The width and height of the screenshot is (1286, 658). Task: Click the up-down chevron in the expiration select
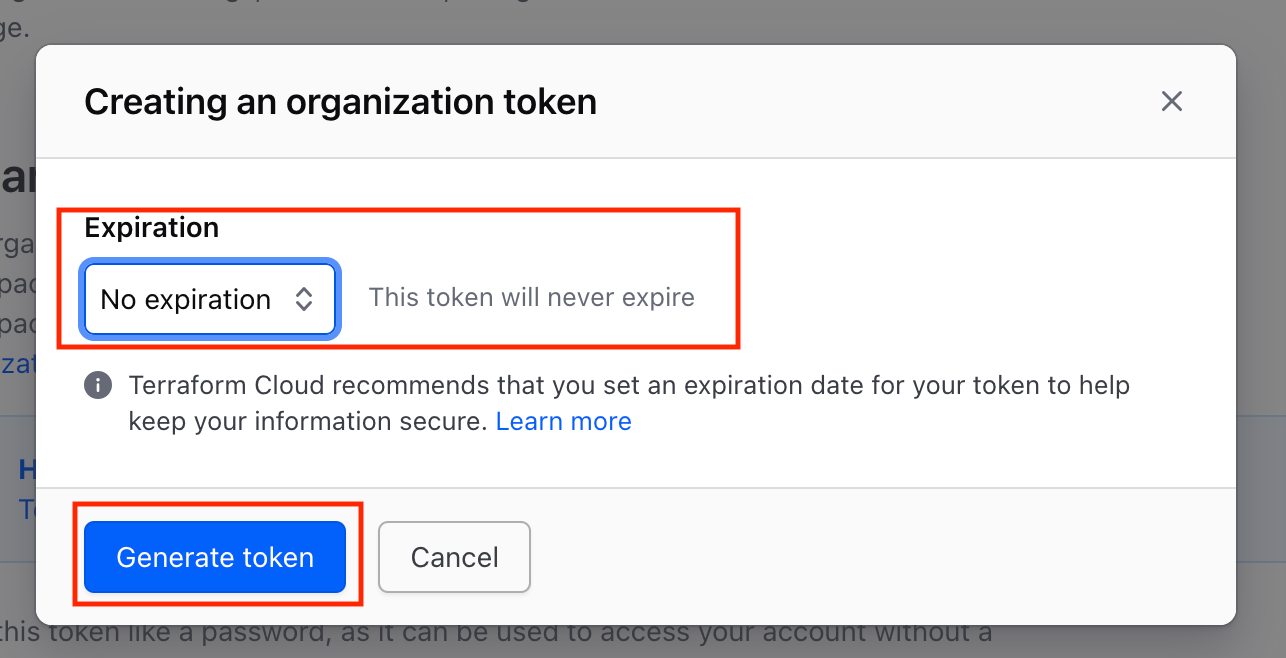tap(304, 299)
